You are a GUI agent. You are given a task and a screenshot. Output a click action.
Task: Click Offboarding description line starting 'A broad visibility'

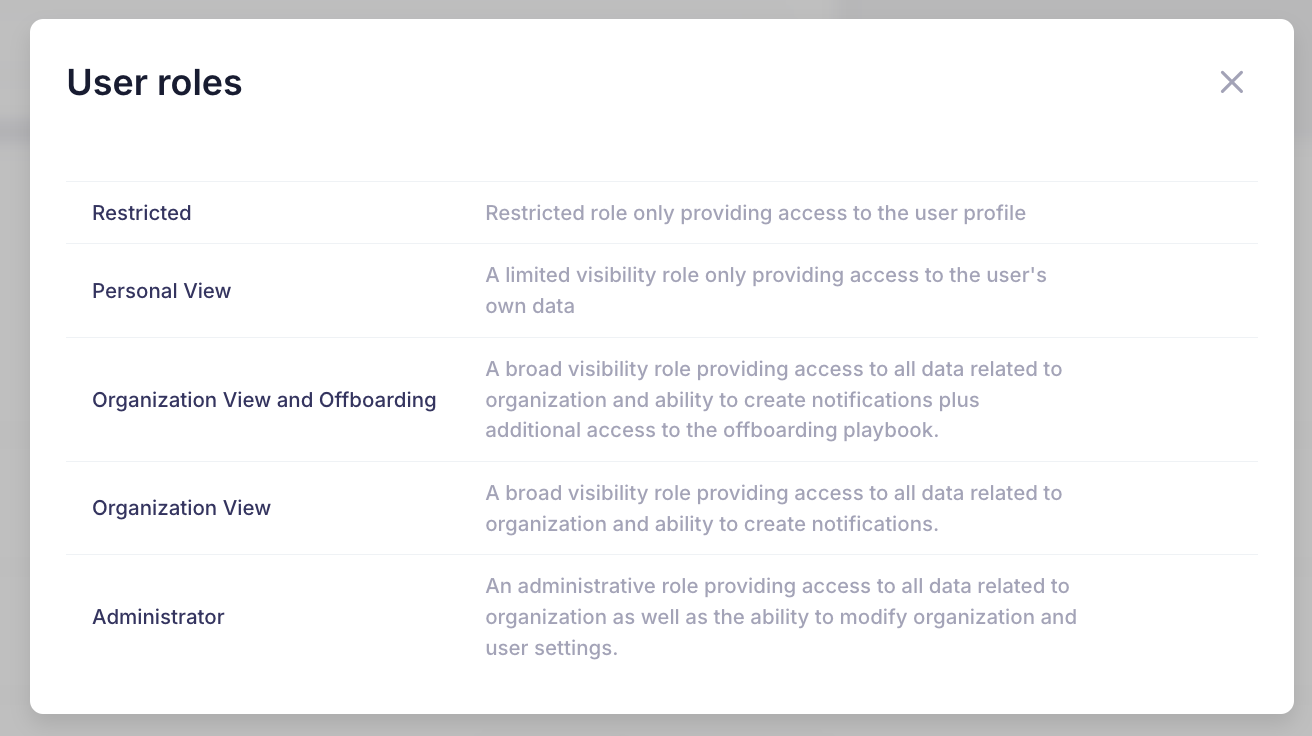773,369
